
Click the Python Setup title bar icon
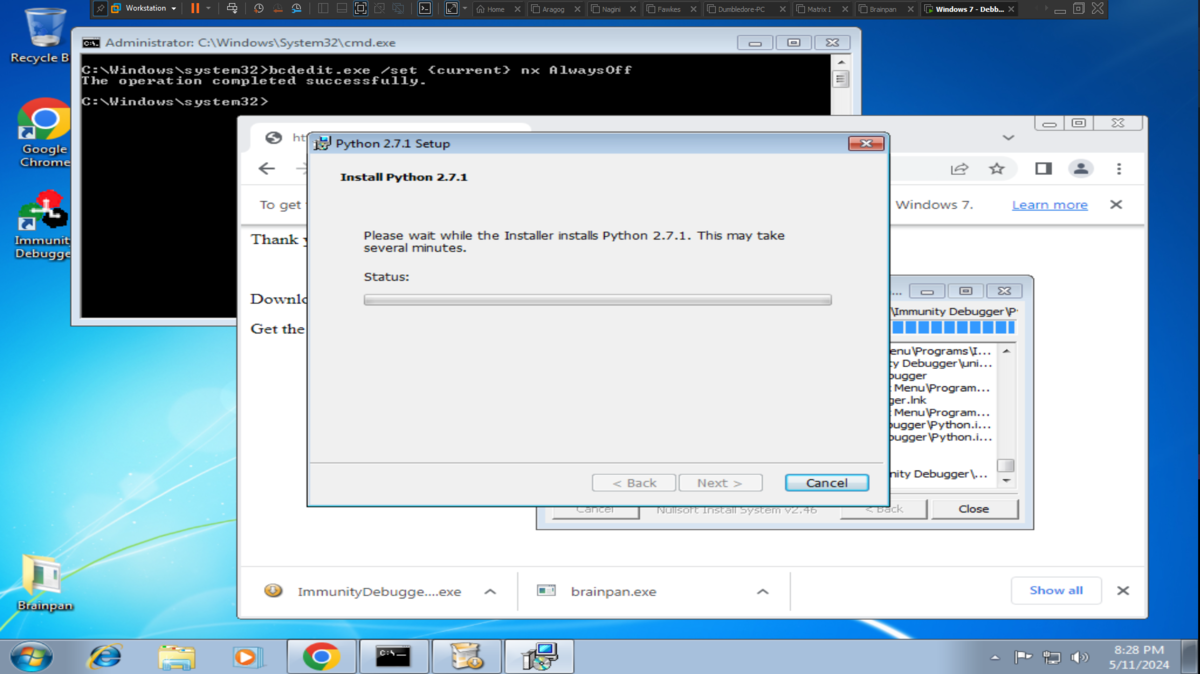[x=322, y=144]
